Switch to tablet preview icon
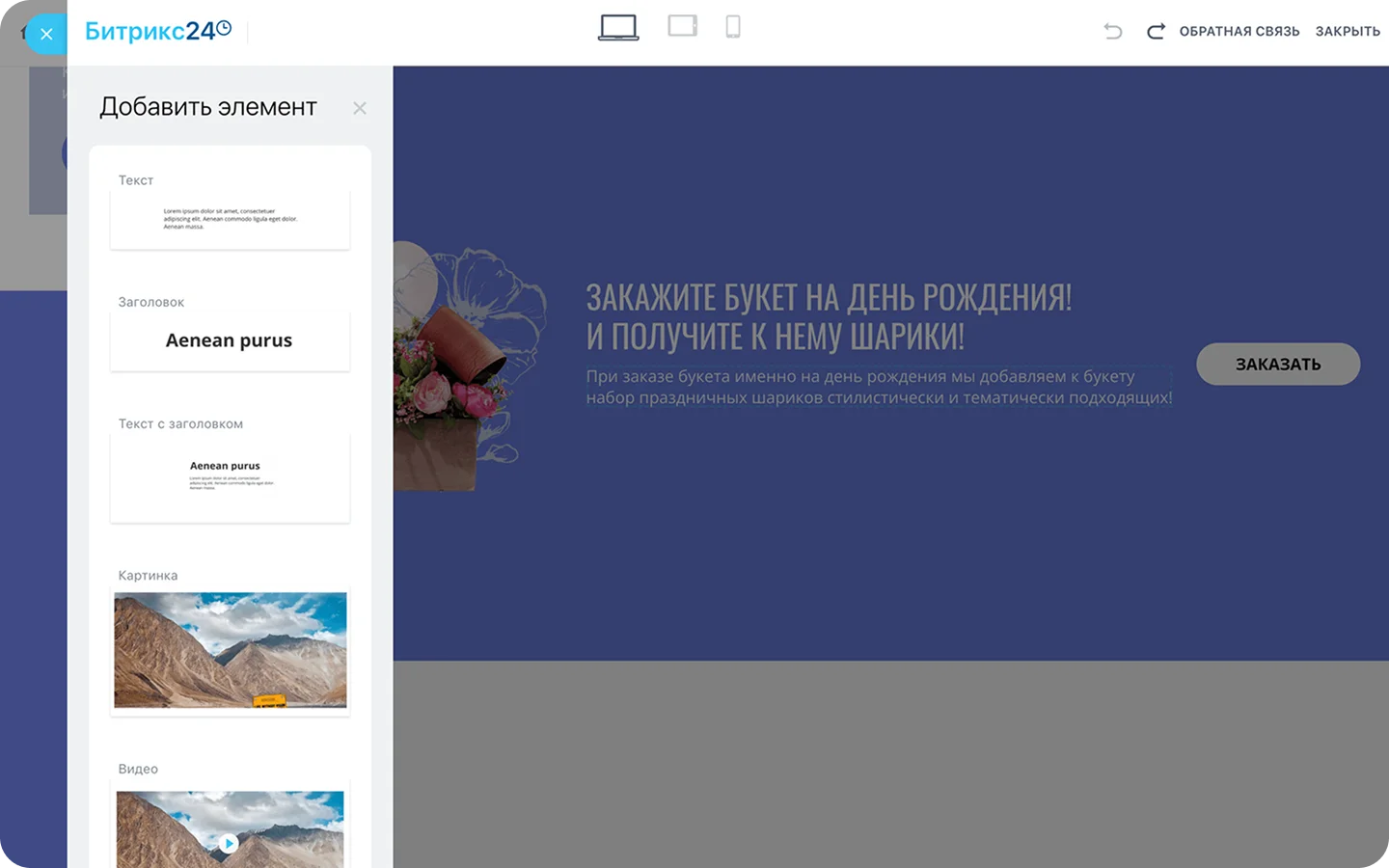The height and width of the screenshot is (868, 1389). (x=682, y=26)
